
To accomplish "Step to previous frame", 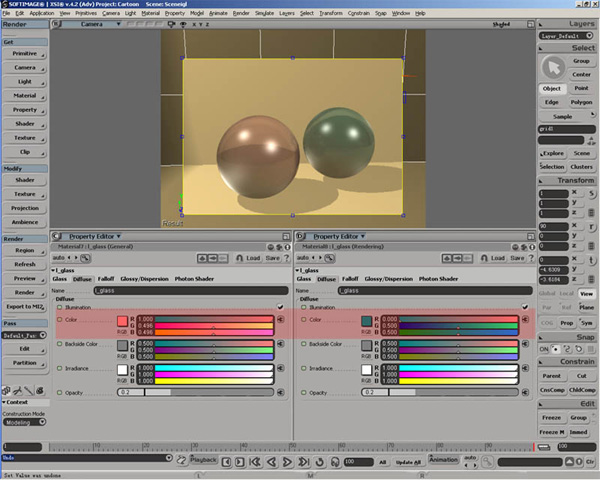I will [226, 462].
